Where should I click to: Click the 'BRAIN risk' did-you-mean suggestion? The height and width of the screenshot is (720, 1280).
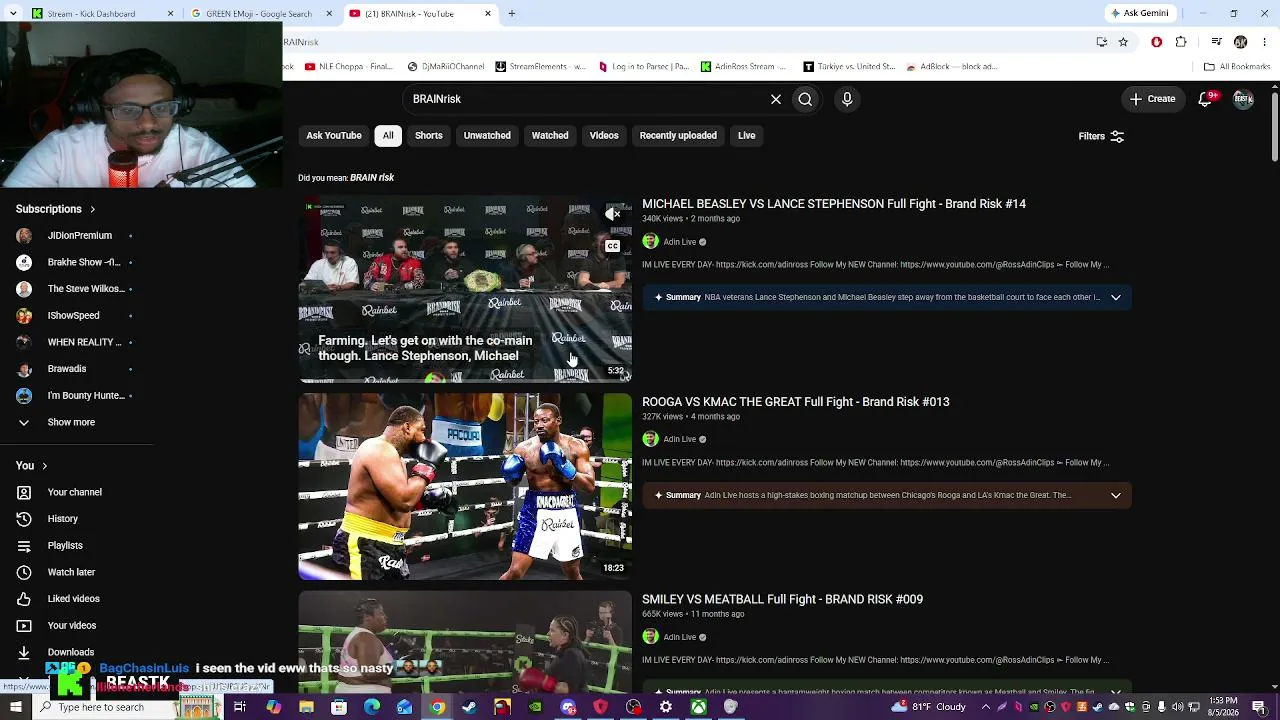372,178
